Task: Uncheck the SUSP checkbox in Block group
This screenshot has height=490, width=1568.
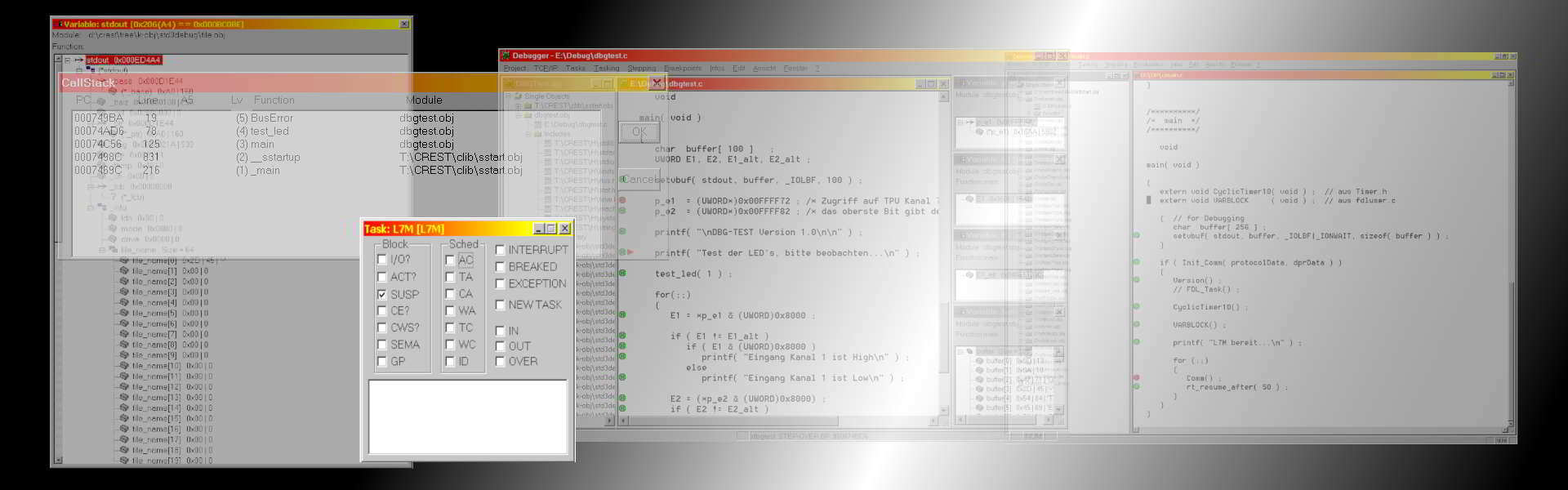Action: (x=381, y=294)
